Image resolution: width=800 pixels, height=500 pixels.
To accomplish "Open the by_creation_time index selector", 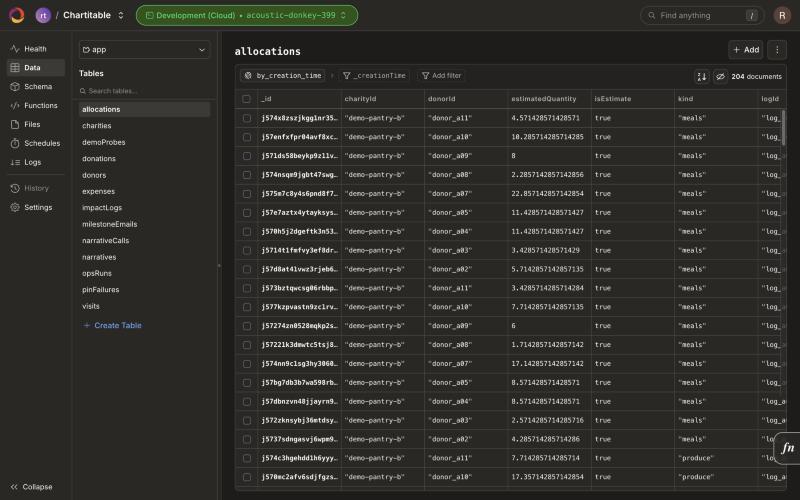I will (283, 76).
